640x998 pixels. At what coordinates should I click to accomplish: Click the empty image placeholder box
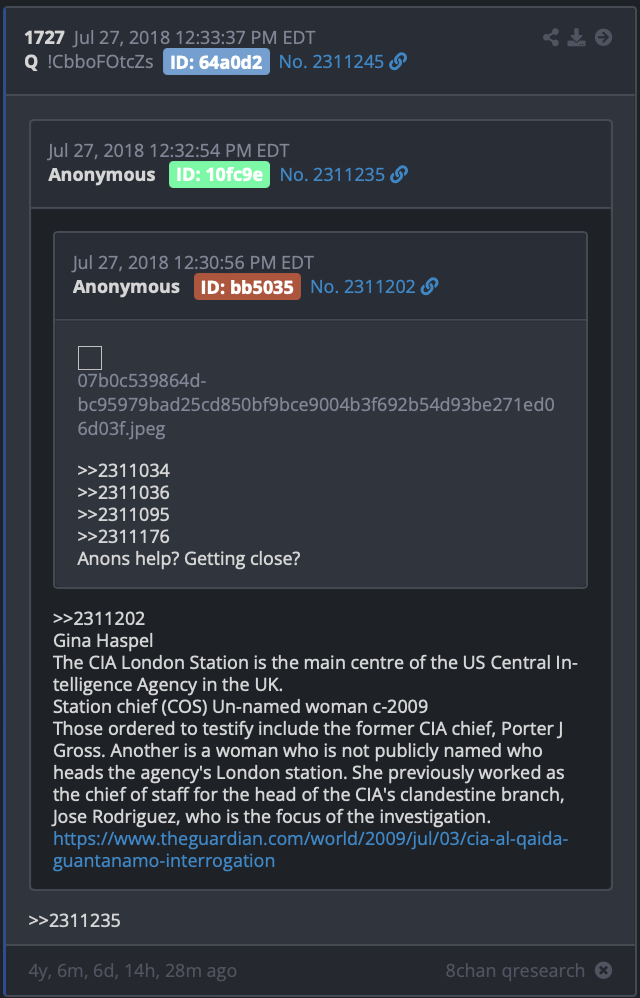coord(90,358)
